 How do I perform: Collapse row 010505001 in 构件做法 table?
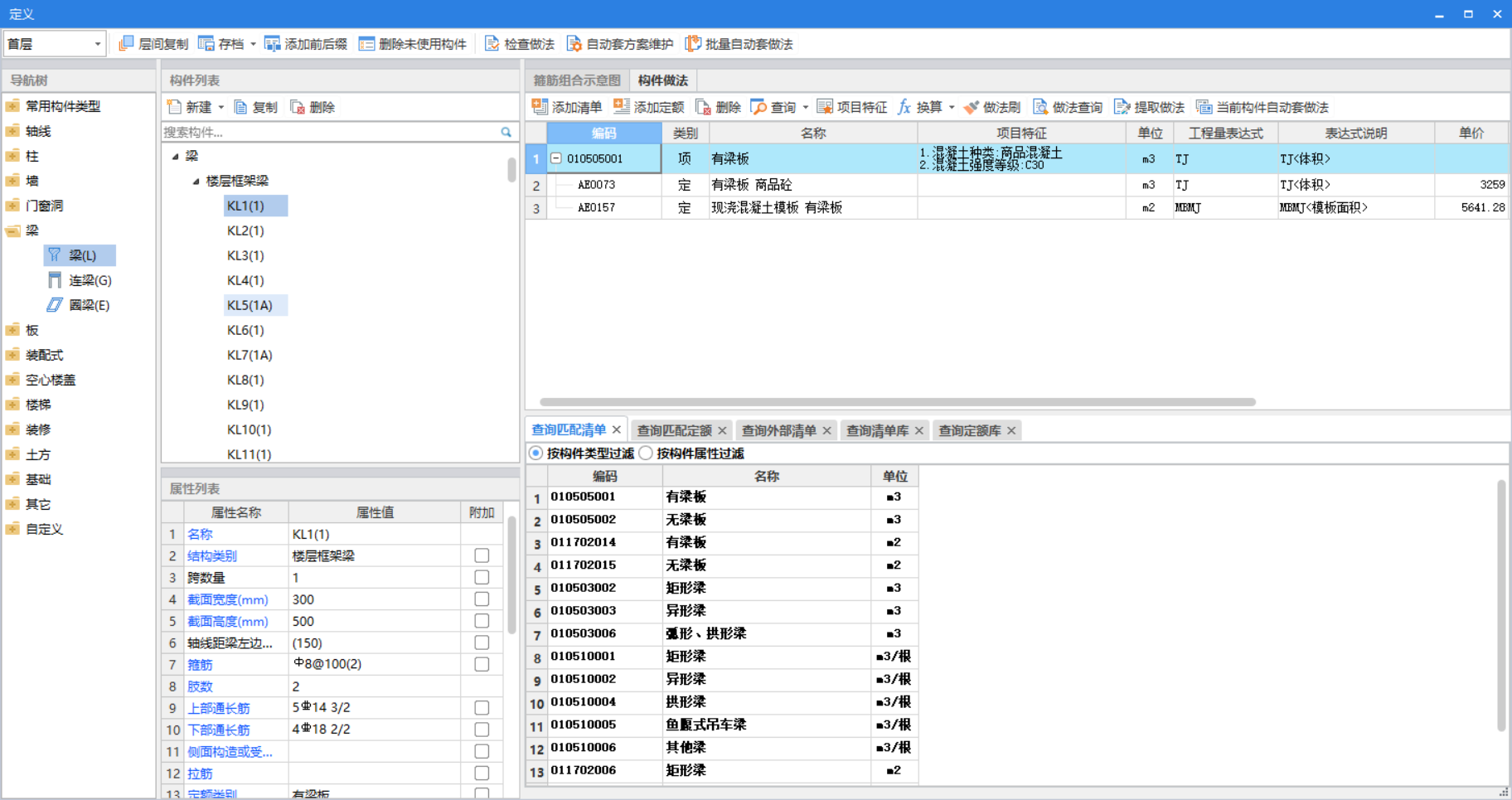[556, 158]
